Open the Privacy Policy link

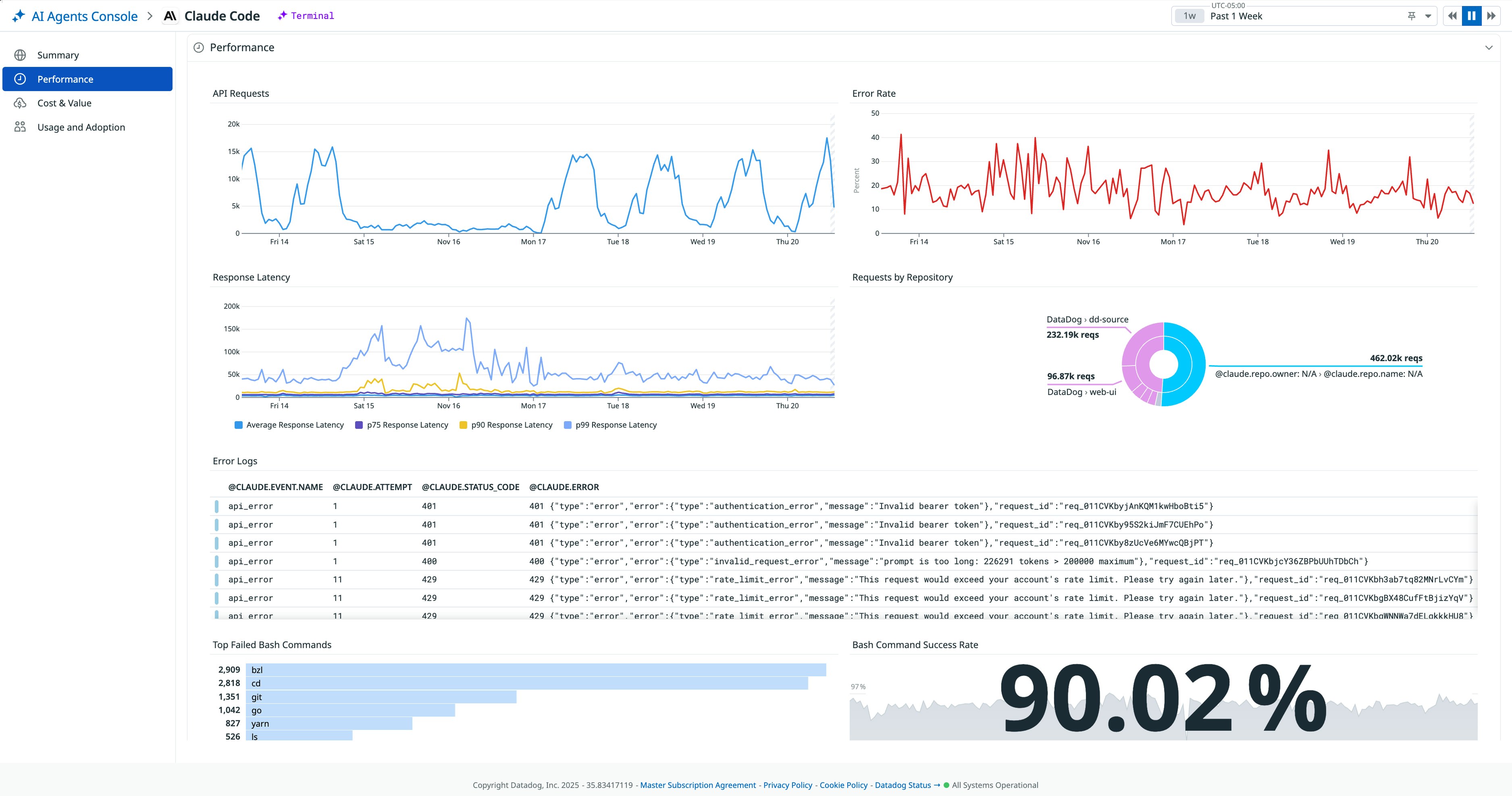tap(787, 785)
